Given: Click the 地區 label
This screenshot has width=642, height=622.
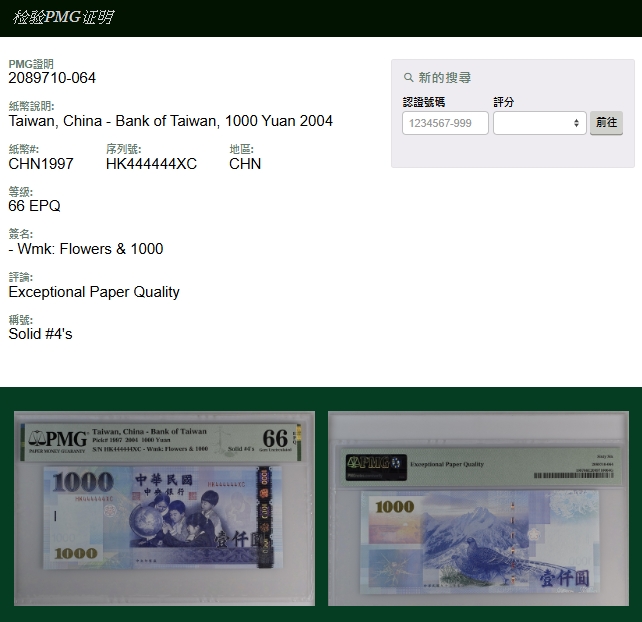Looking at the screenshot, I should coord(241,149).
